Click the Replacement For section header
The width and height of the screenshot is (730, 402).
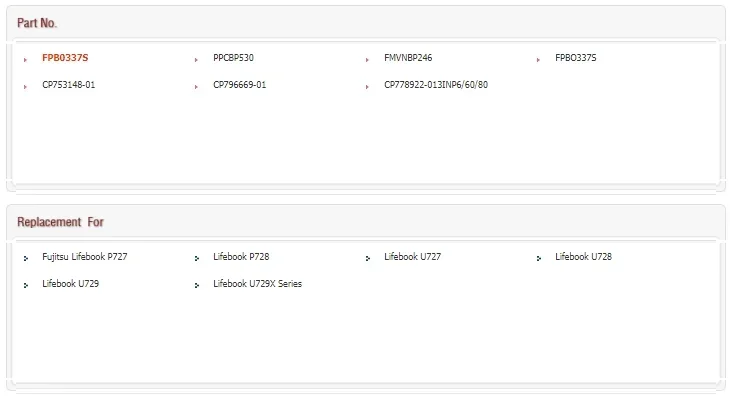coord(60,222)
